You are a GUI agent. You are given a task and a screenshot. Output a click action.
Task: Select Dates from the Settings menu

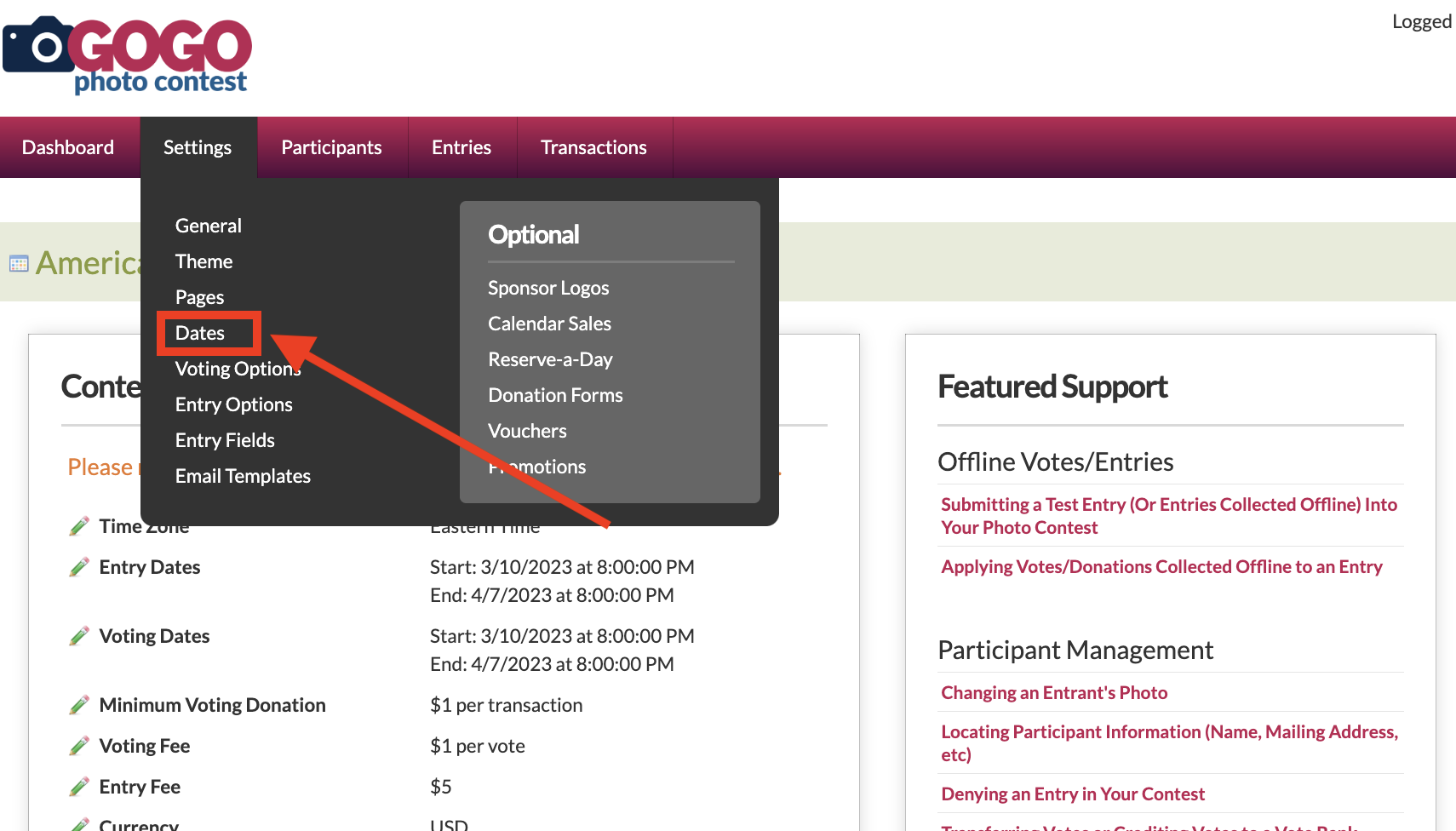tap(200, 333)
